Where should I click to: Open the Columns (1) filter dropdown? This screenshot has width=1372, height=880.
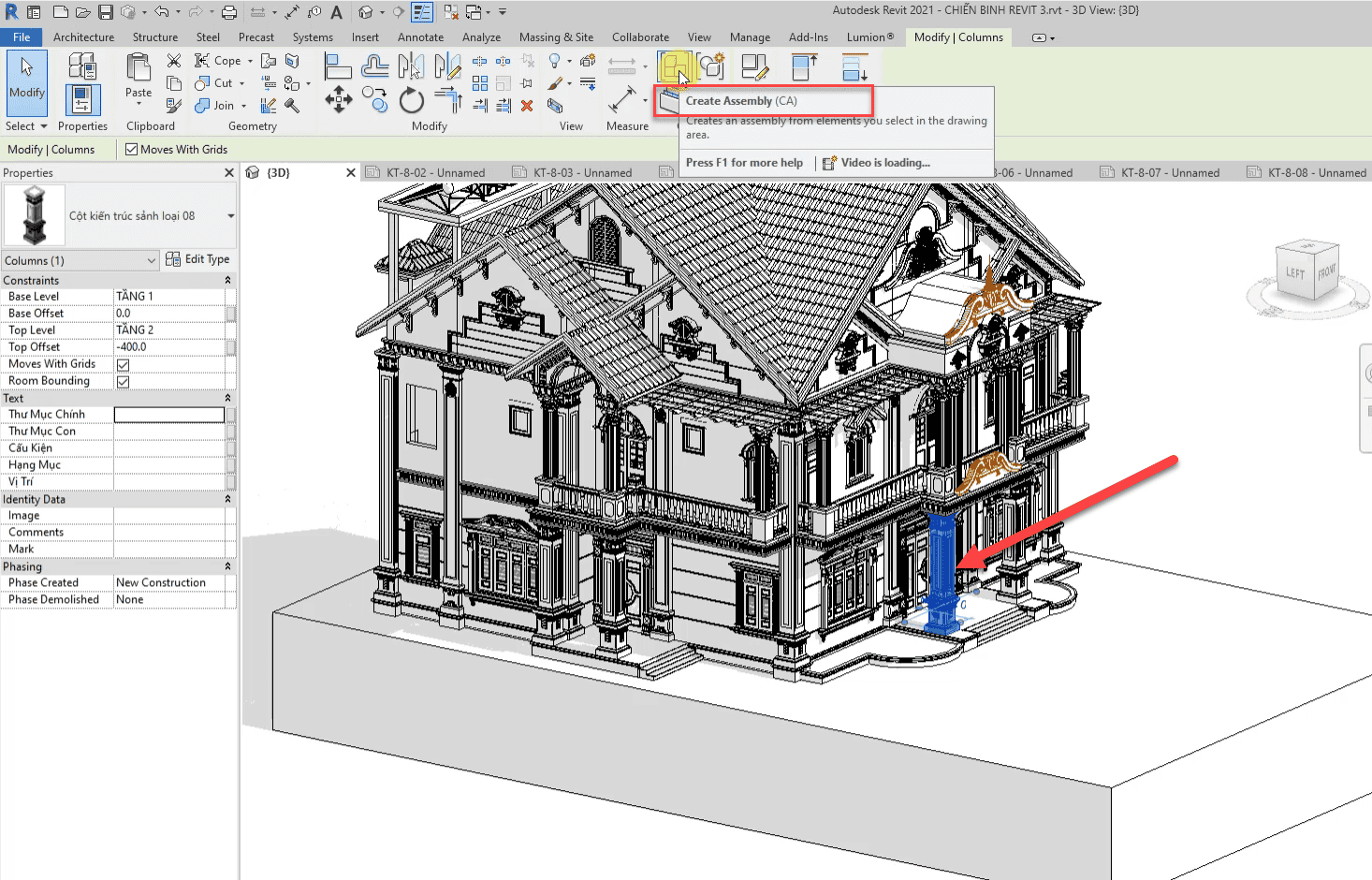coord(152,261)
